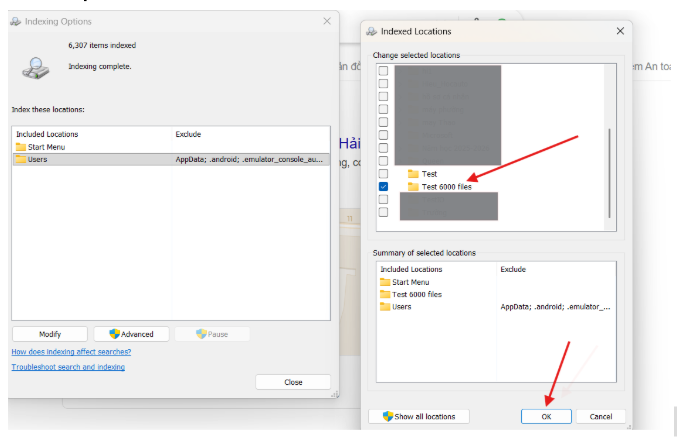681x447 pixels.
Task: Cancel the Indexed Locations dialog
Action: point(601,416)
